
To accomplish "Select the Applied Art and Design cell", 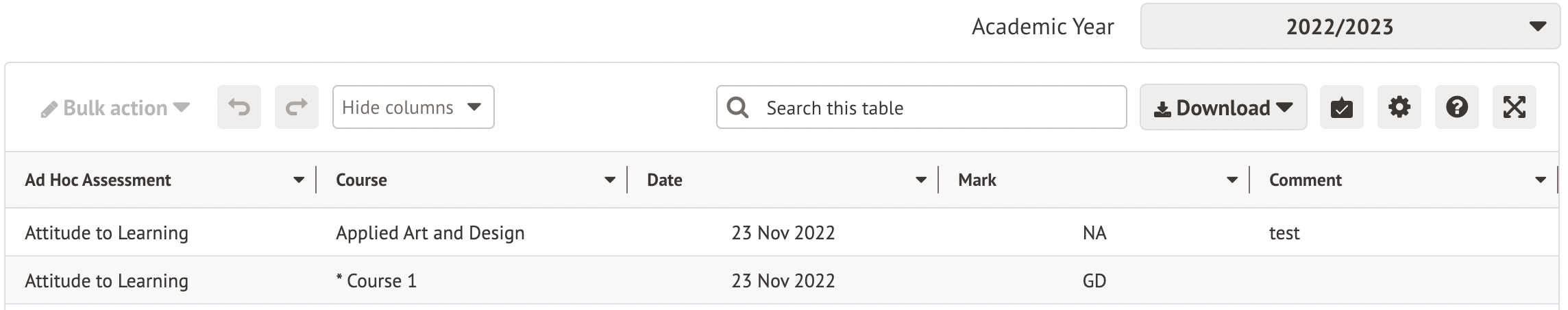I will coord(430,233).
